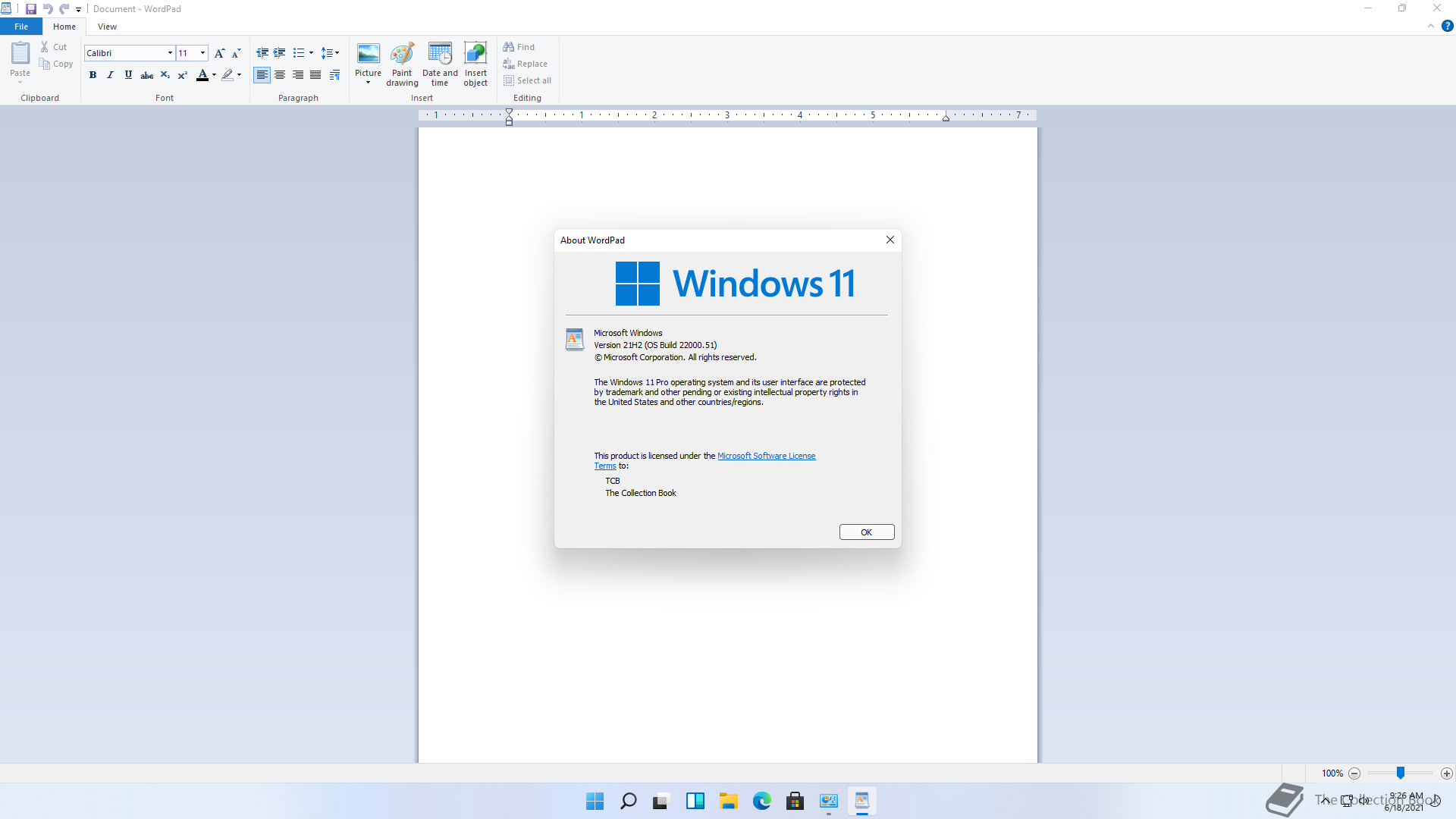Click the Redo arrow icon
This screenshot has height=819, width=1456.
coord(64,9)
